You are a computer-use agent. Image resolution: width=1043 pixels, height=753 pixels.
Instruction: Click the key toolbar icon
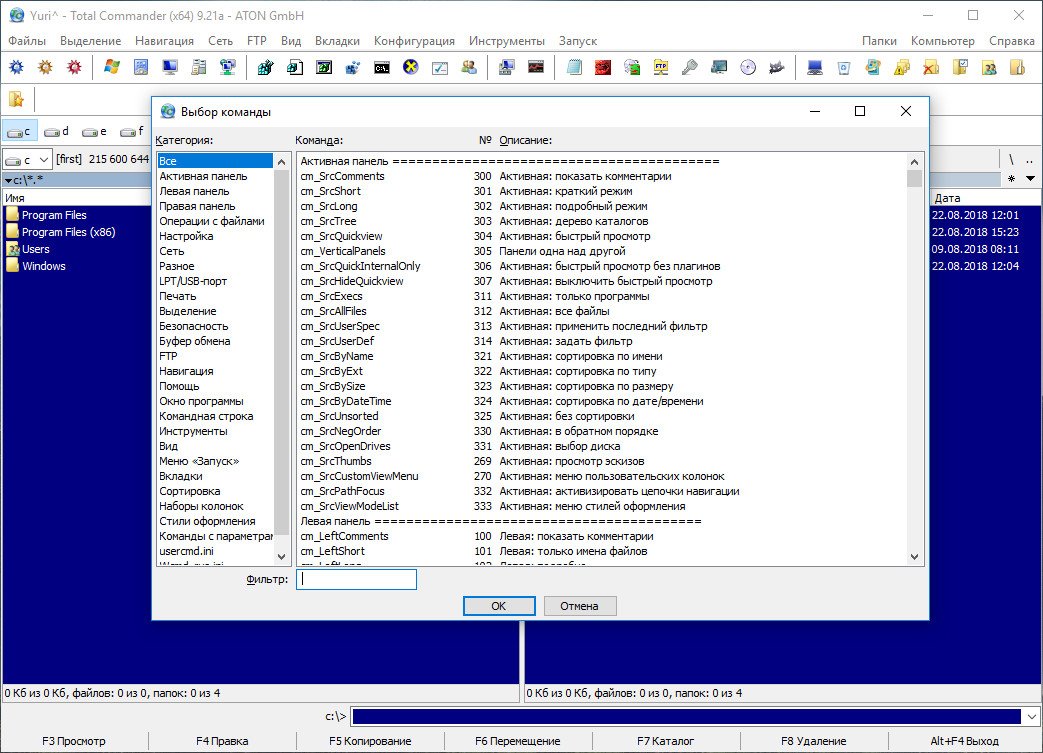coord(689,67)
